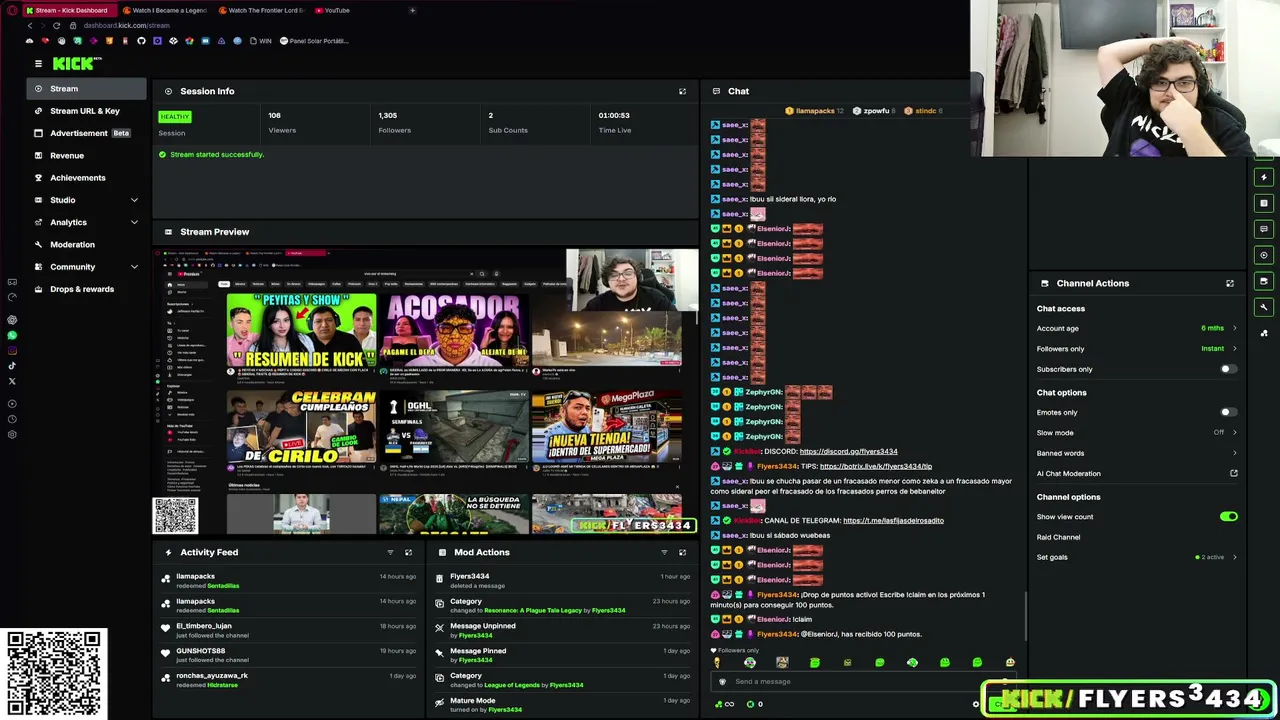This screenshot has width=1280, height=720.
Task: Open AI Chat Moderation external link
Action: pyautogui.click(x=1234, y=473)
